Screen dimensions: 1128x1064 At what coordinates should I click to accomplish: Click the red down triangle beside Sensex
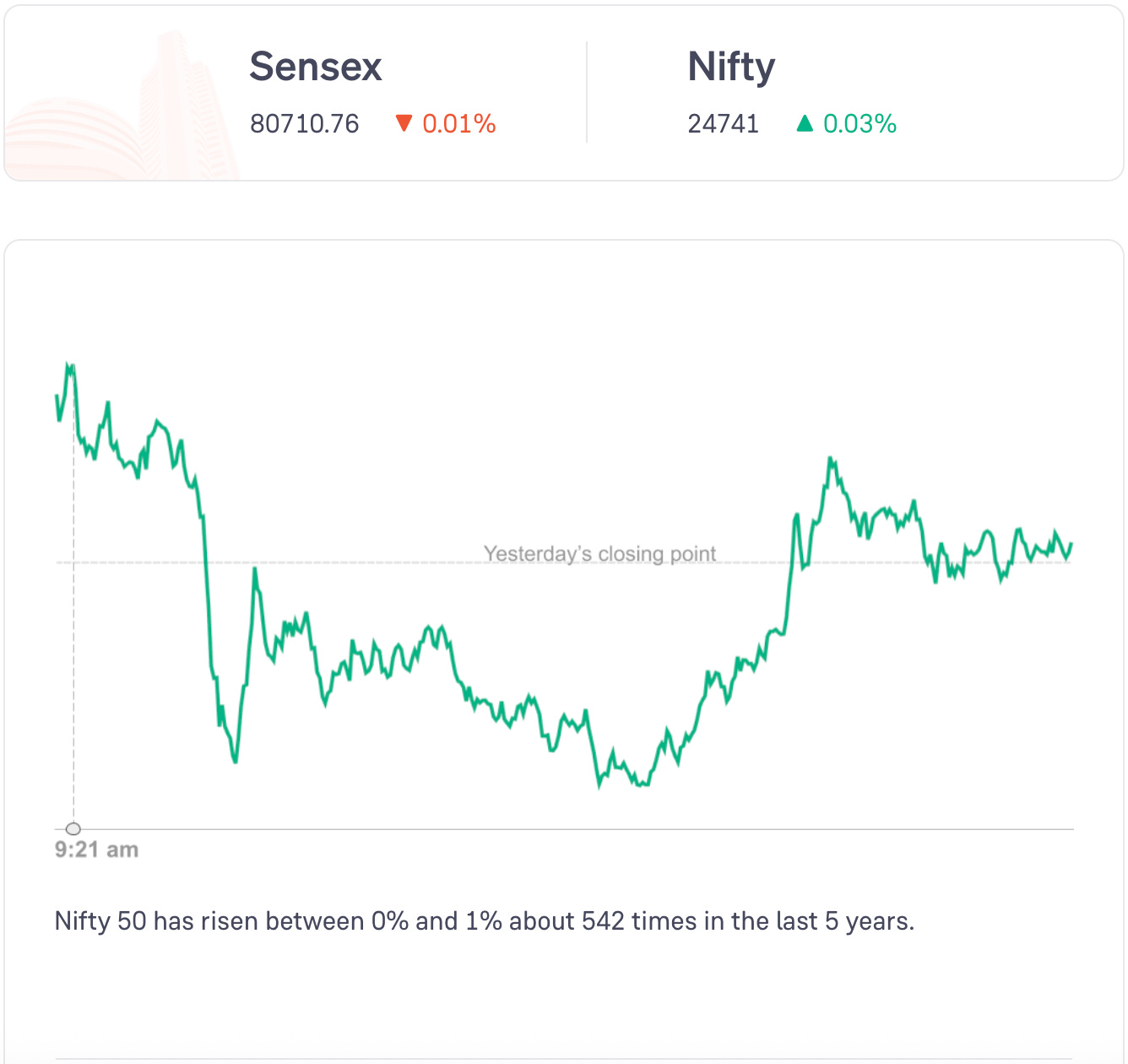click(x=404, y=124)
